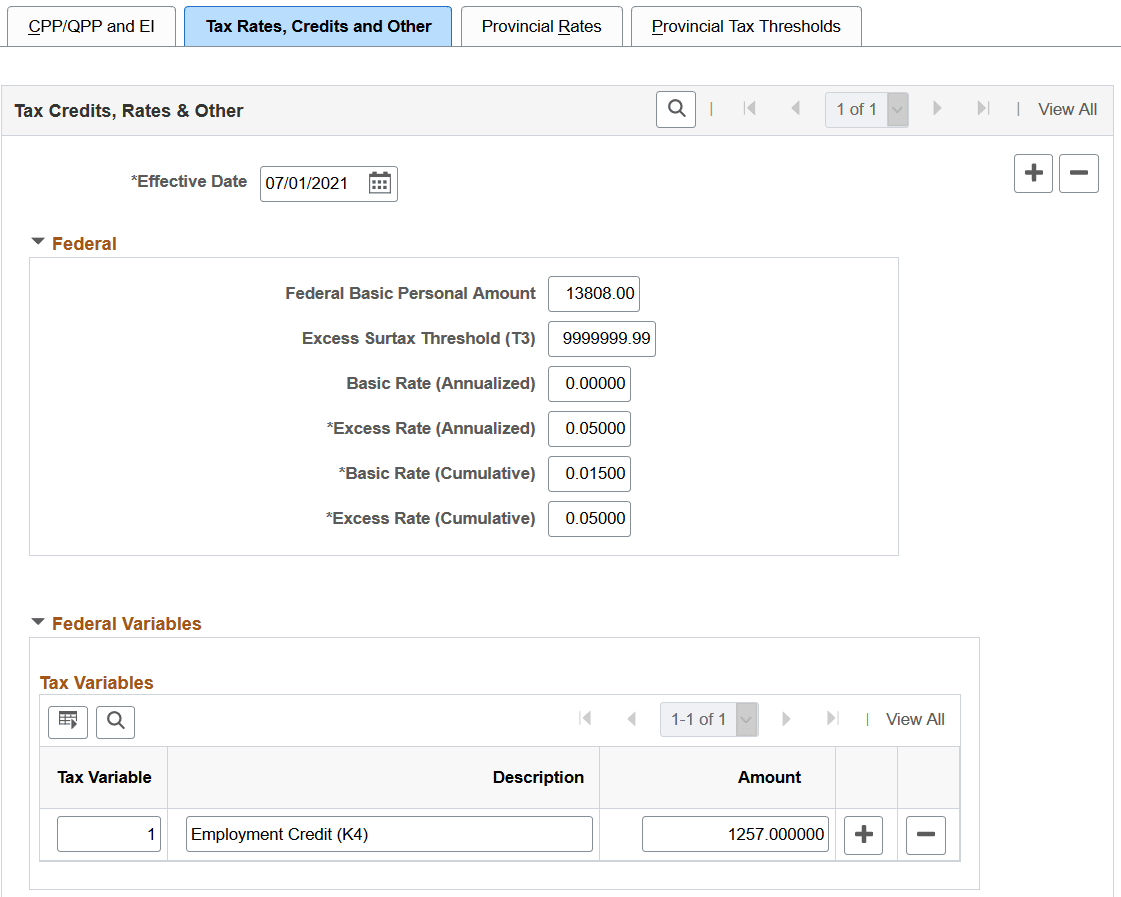
Task: Open the Tax Variables grid personalize icon
Action: pos(68,721)
